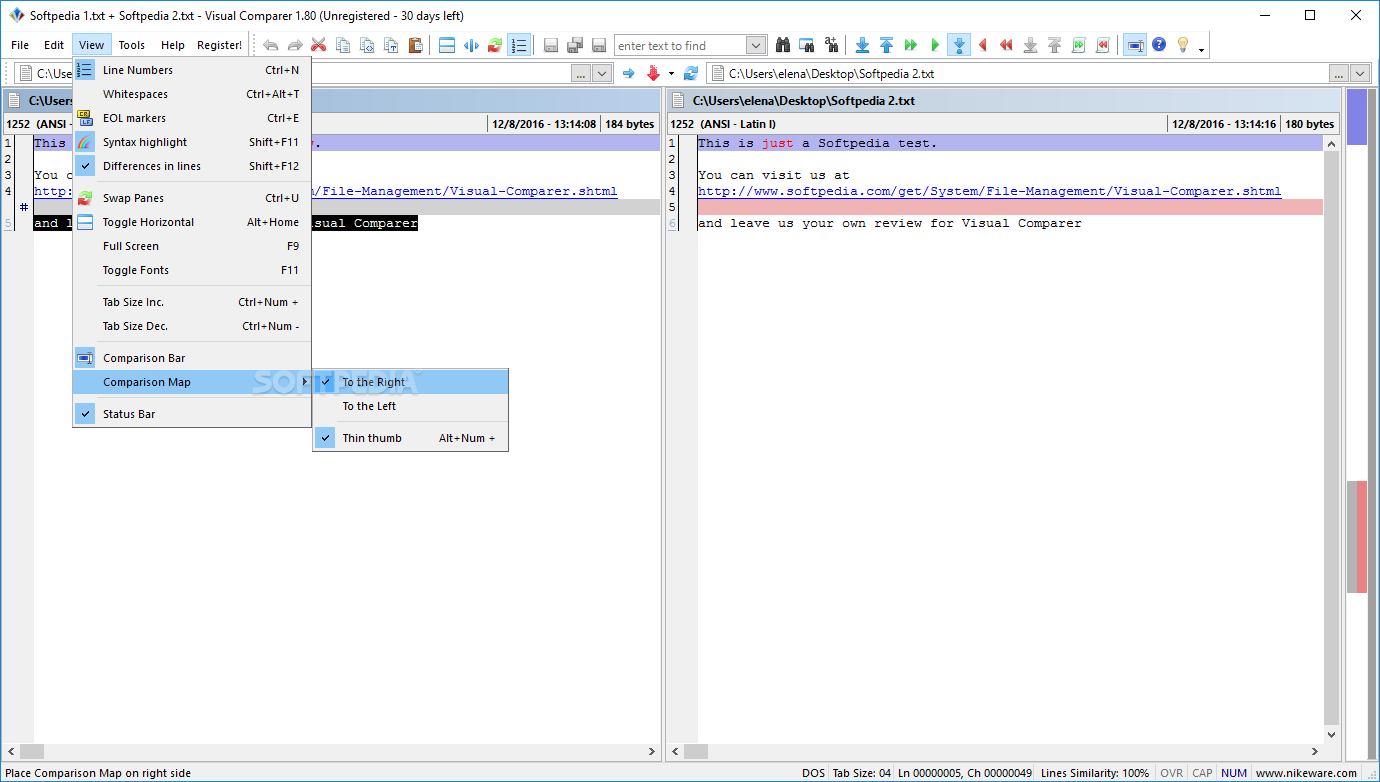1380x782 pixels.
Task: Click the blue arrow between path fields
Action: click(x=629, y=73)
